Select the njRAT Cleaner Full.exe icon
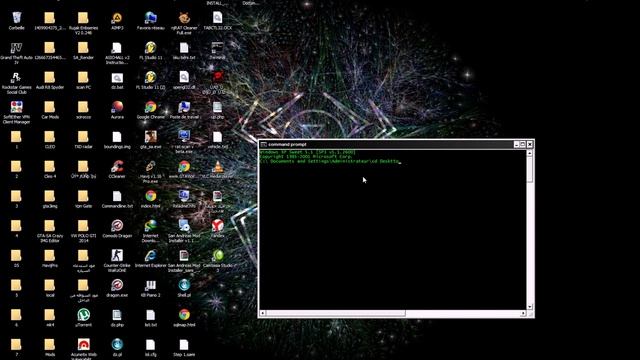Image resolution: width=640 pixels, height=360 pixels. pos(184,18)
